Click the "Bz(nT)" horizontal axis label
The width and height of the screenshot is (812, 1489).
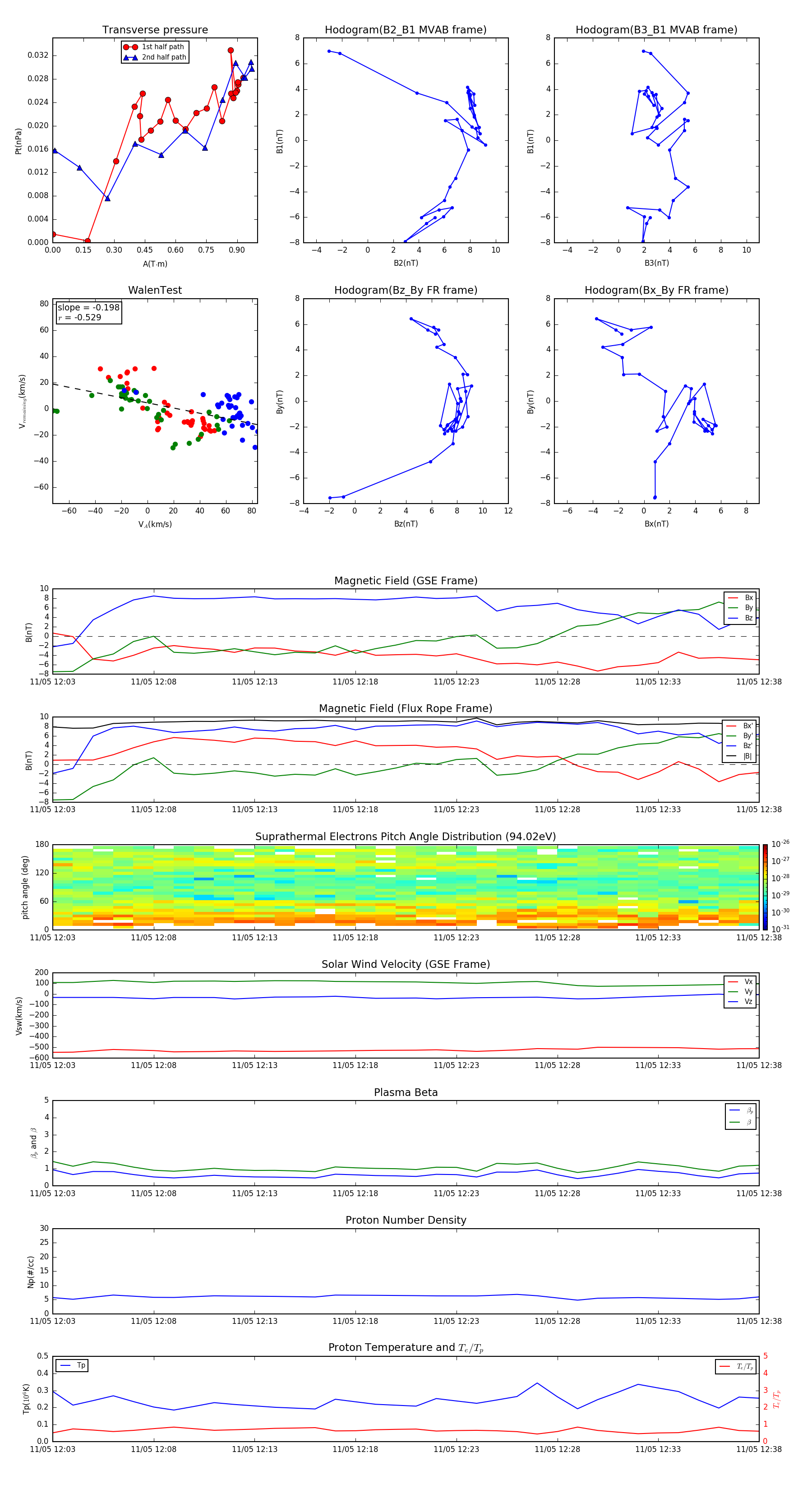coord(406,524)
